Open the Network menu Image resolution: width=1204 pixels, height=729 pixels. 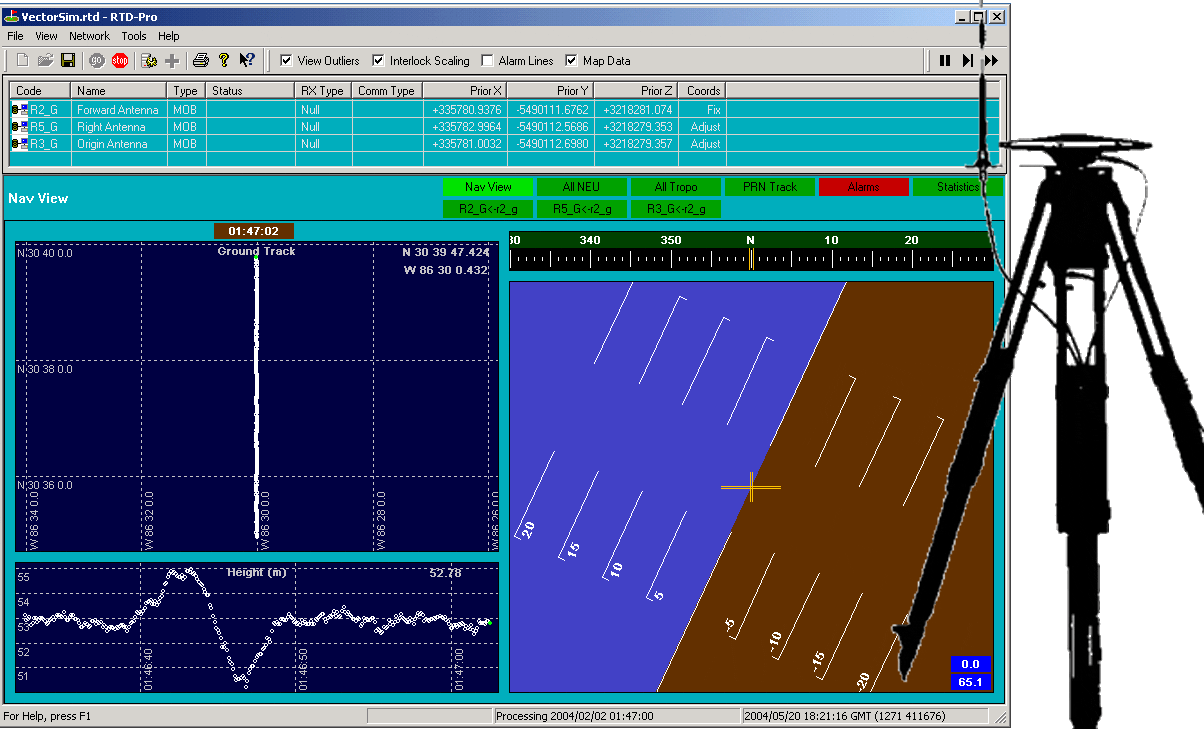(89, 36)
